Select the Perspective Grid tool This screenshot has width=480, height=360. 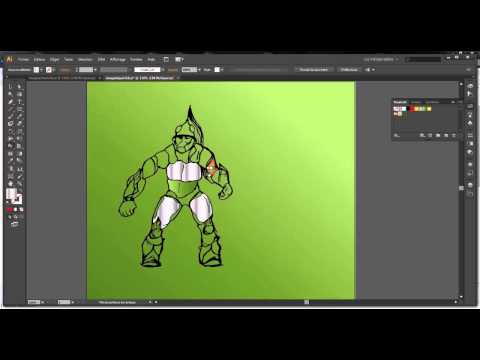pyautogui.click(x=20, y=146)
